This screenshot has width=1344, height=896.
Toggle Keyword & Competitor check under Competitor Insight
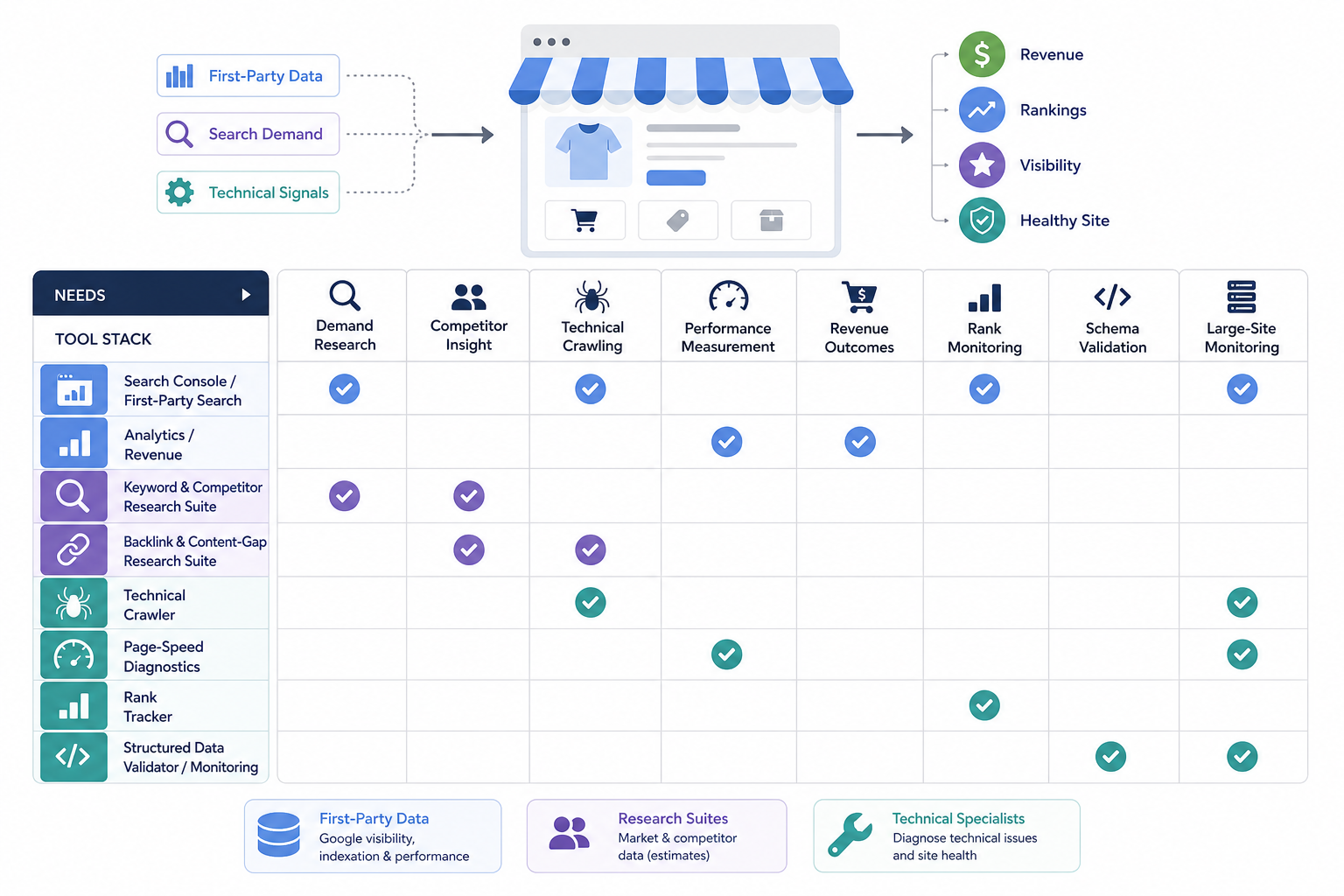tap(469, 496)
